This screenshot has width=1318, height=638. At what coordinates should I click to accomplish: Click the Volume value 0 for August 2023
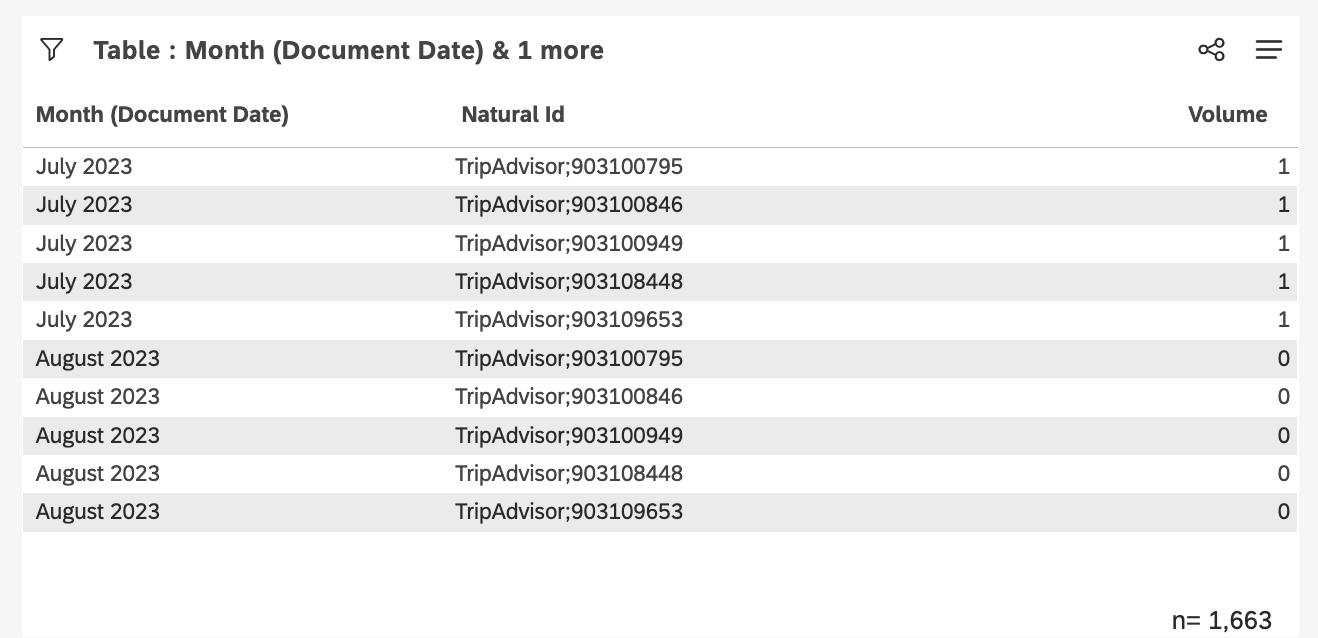point(1283,358)
